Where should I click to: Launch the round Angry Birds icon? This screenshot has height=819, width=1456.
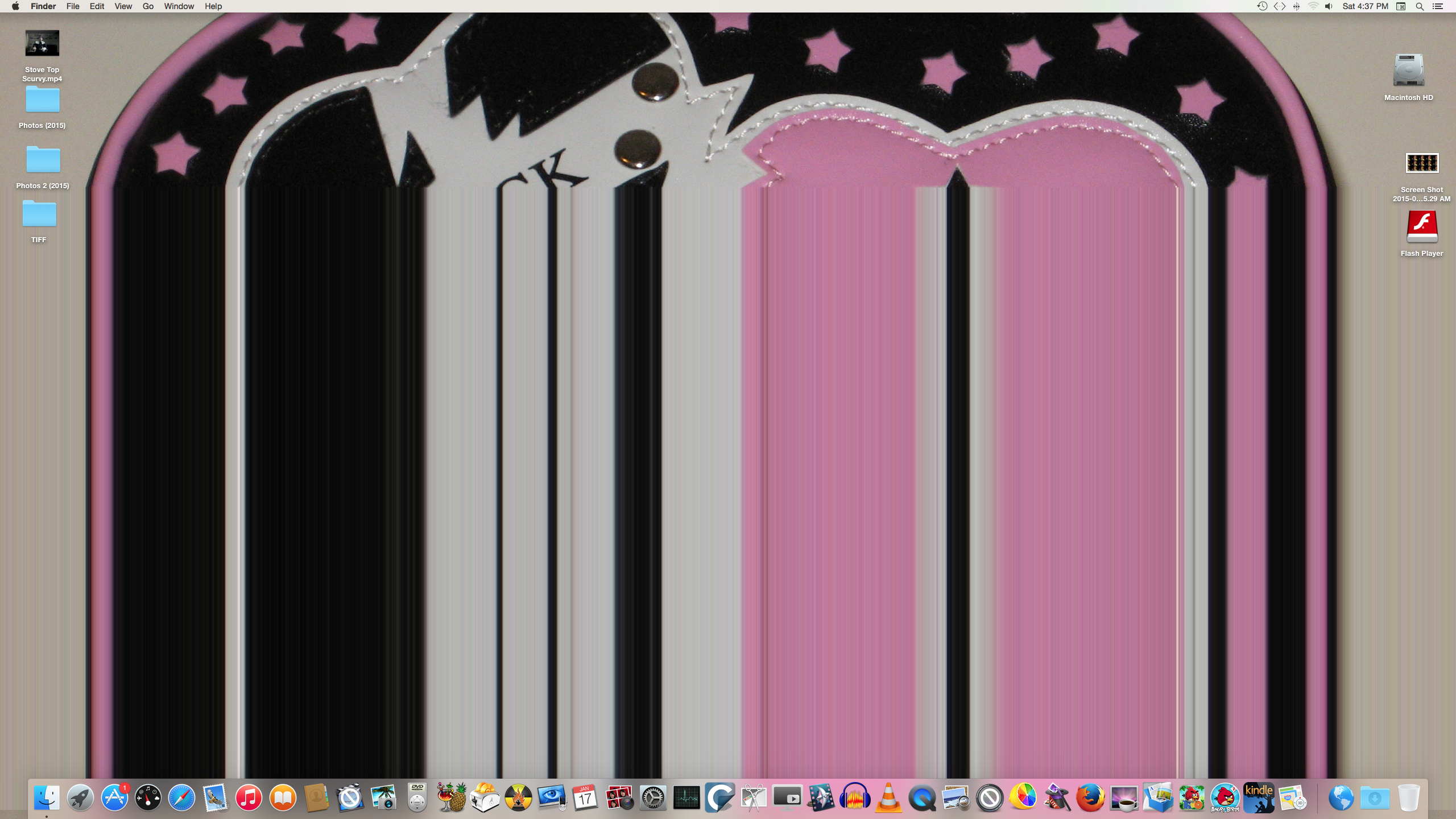(x=1226, y=797)
